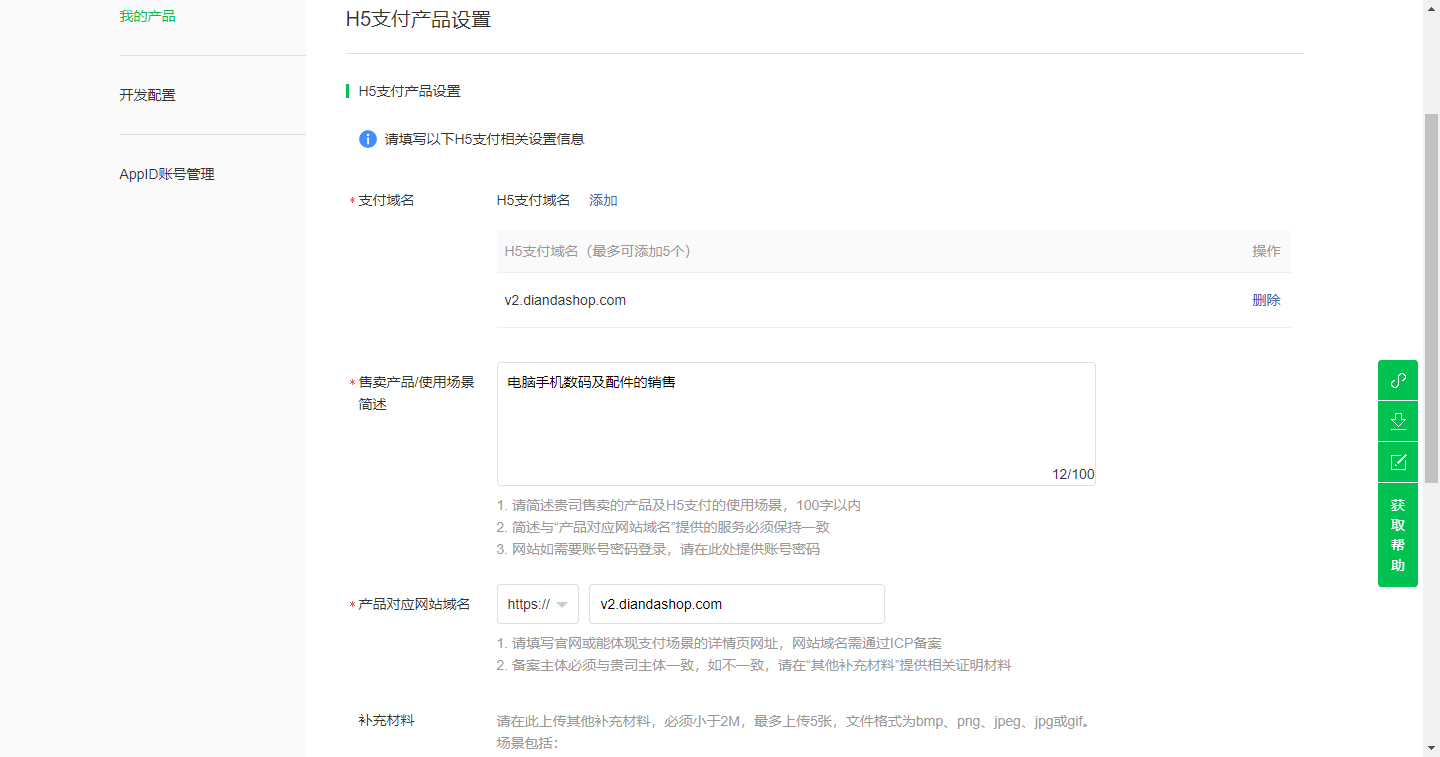Click the blue info icon beside the H5 notice
The width and height of the screenshot is (1440, 757).
[367, 139]
